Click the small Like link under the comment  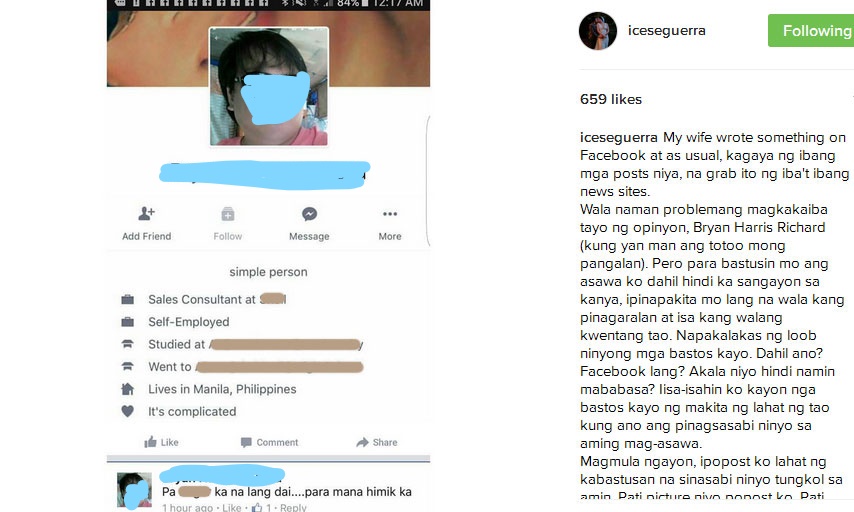click(x=231, y=508)
